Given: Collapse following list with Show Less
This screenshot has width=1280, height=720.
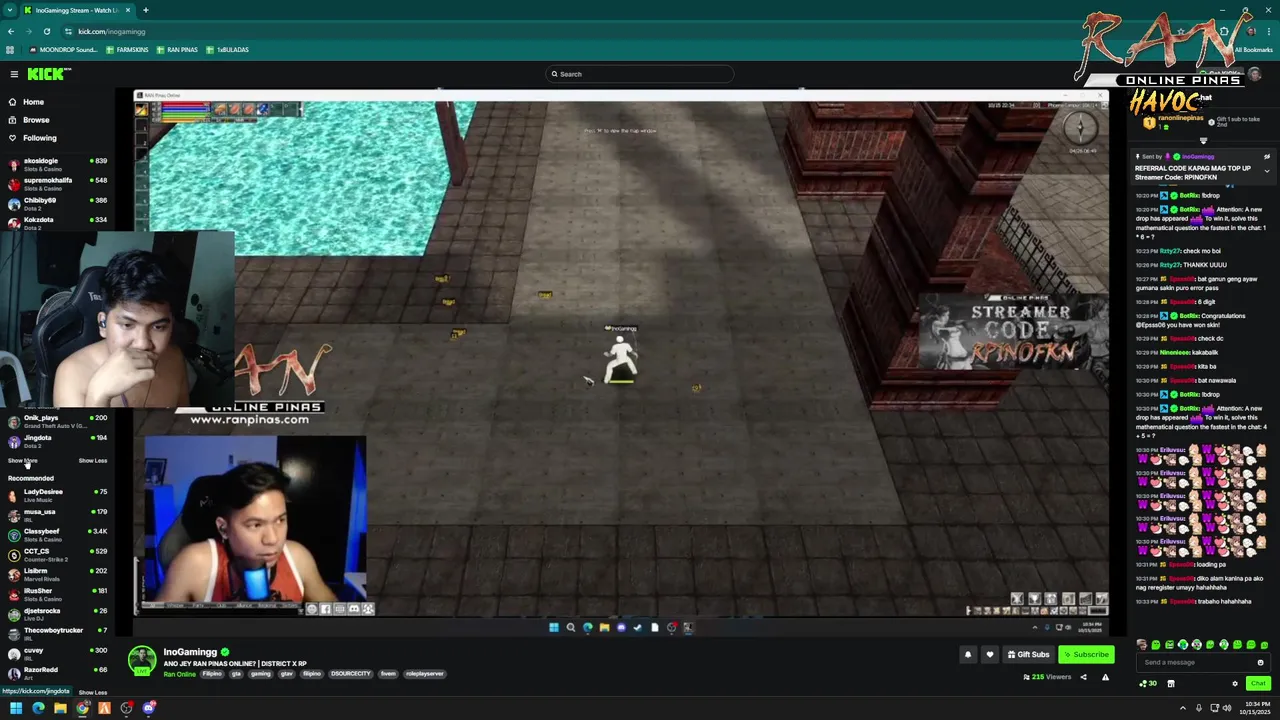Looking at the screenshot, I should click(93, 461).
